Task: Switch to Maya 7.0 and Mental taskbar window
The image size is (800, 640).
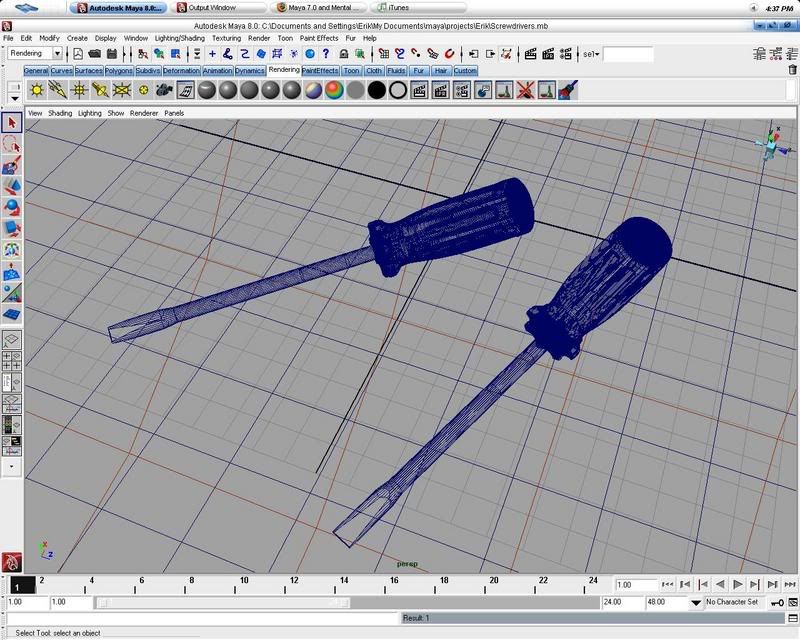Action: click(321, 8)
